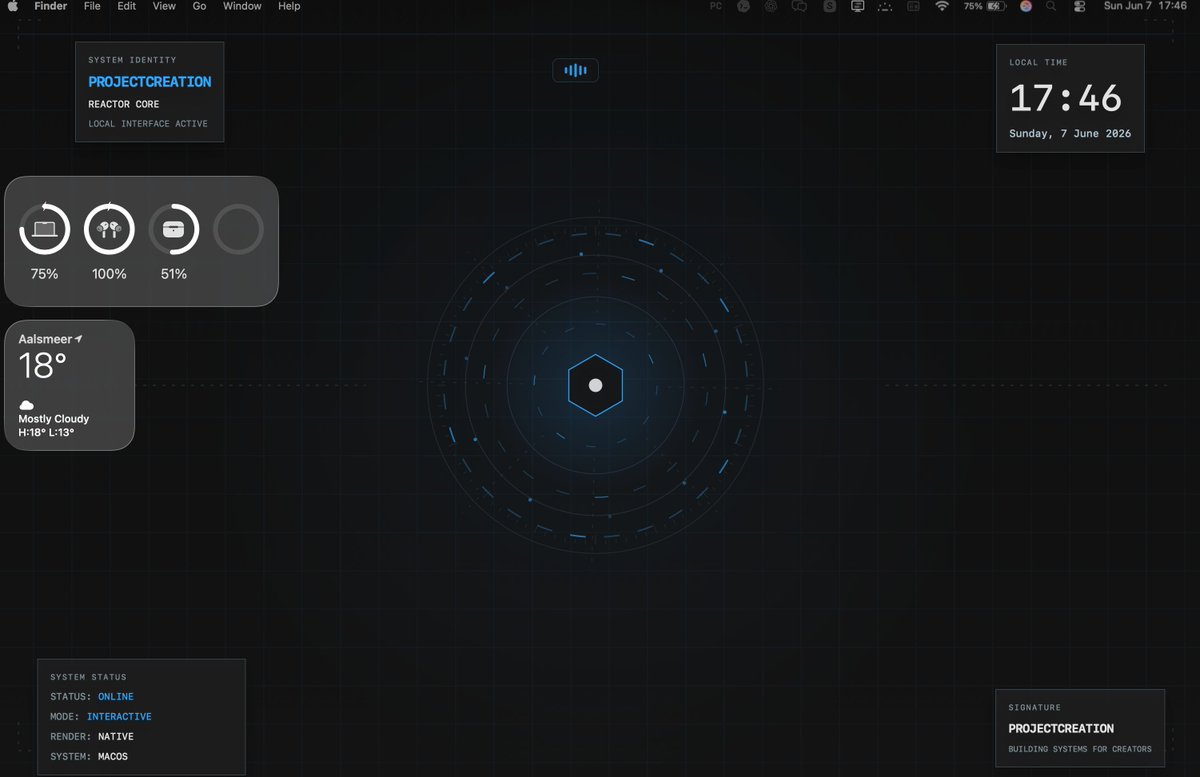
Task: Open Wi-Fi status in menu bar
Action: 942,6
